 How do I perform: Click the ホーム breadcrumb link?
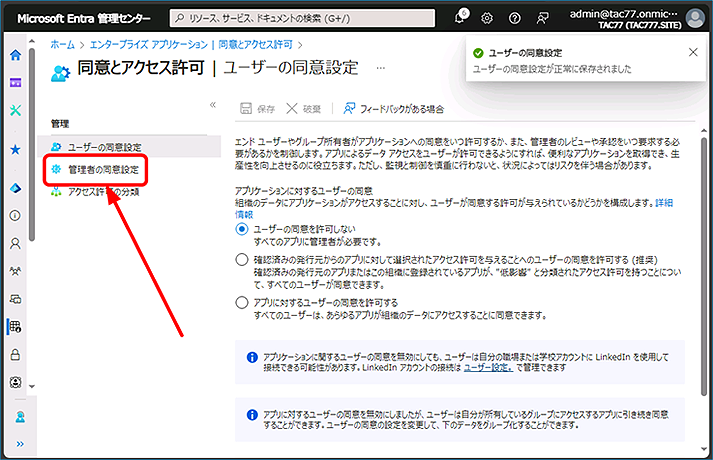click(x=62, y=45)
